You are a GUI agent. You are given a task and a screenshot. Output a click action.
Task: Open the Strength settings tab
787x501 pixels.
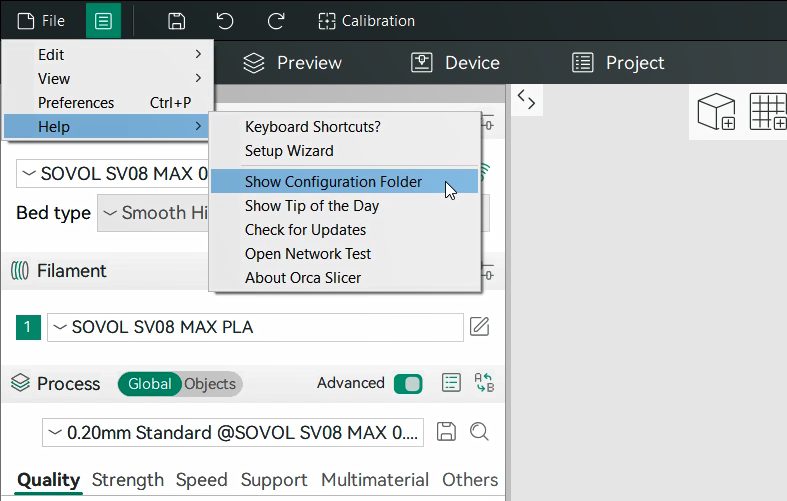coord(127,480)
